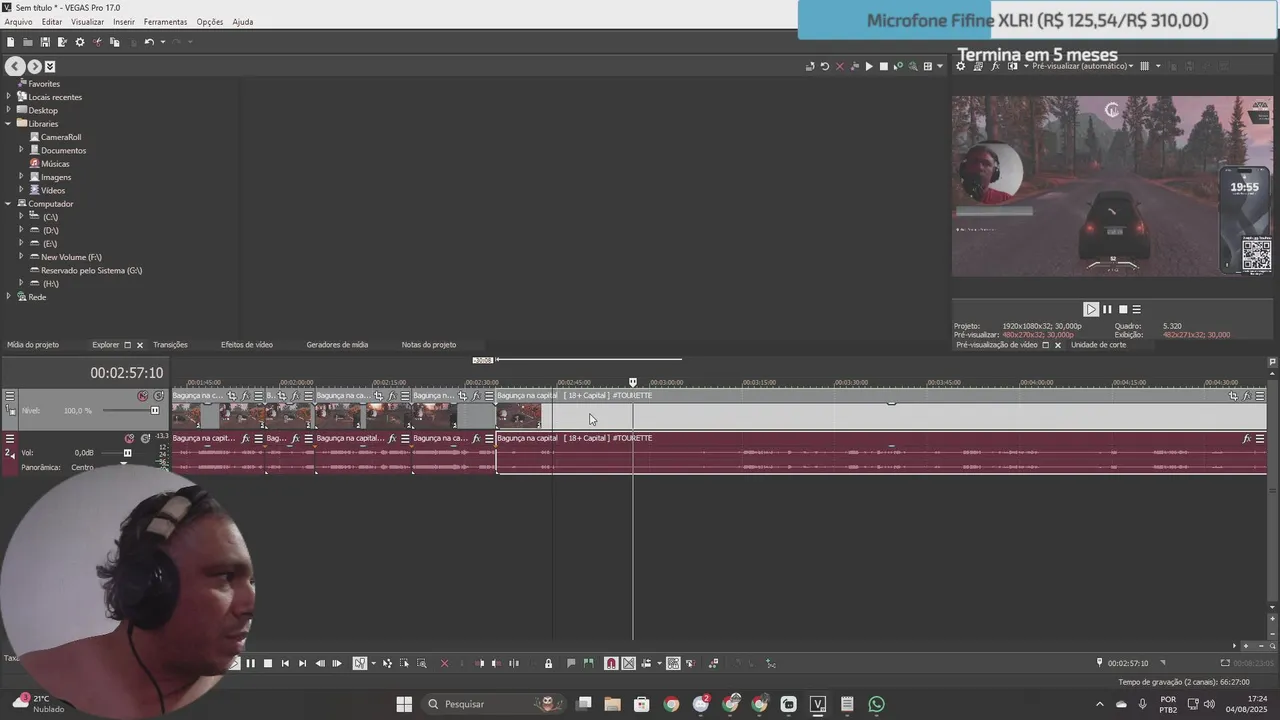1280x720 pixels.
Task: Select the Selection edit tool
Action: click(x=404, y=663)
